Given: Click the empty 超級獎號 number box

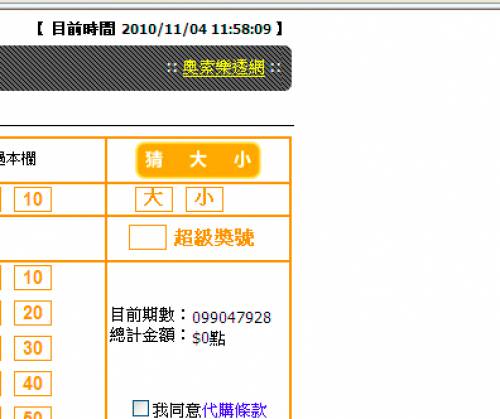Looking at the screenshot, I should 148,237.
